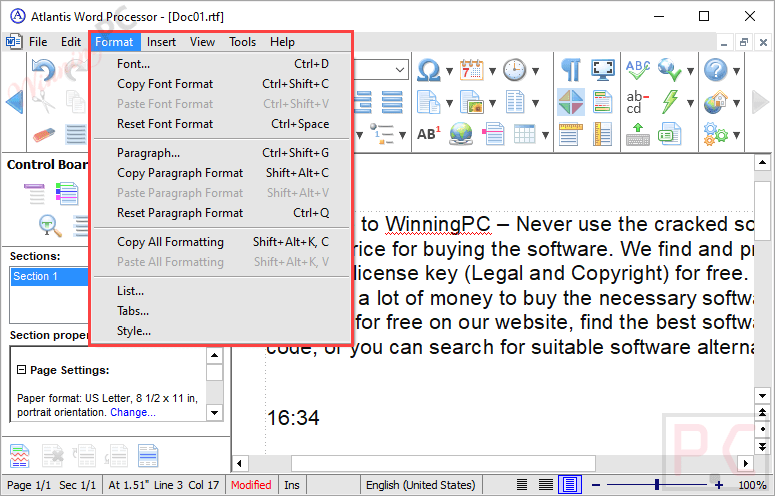Click the colored list icon in Control Board

67,193
